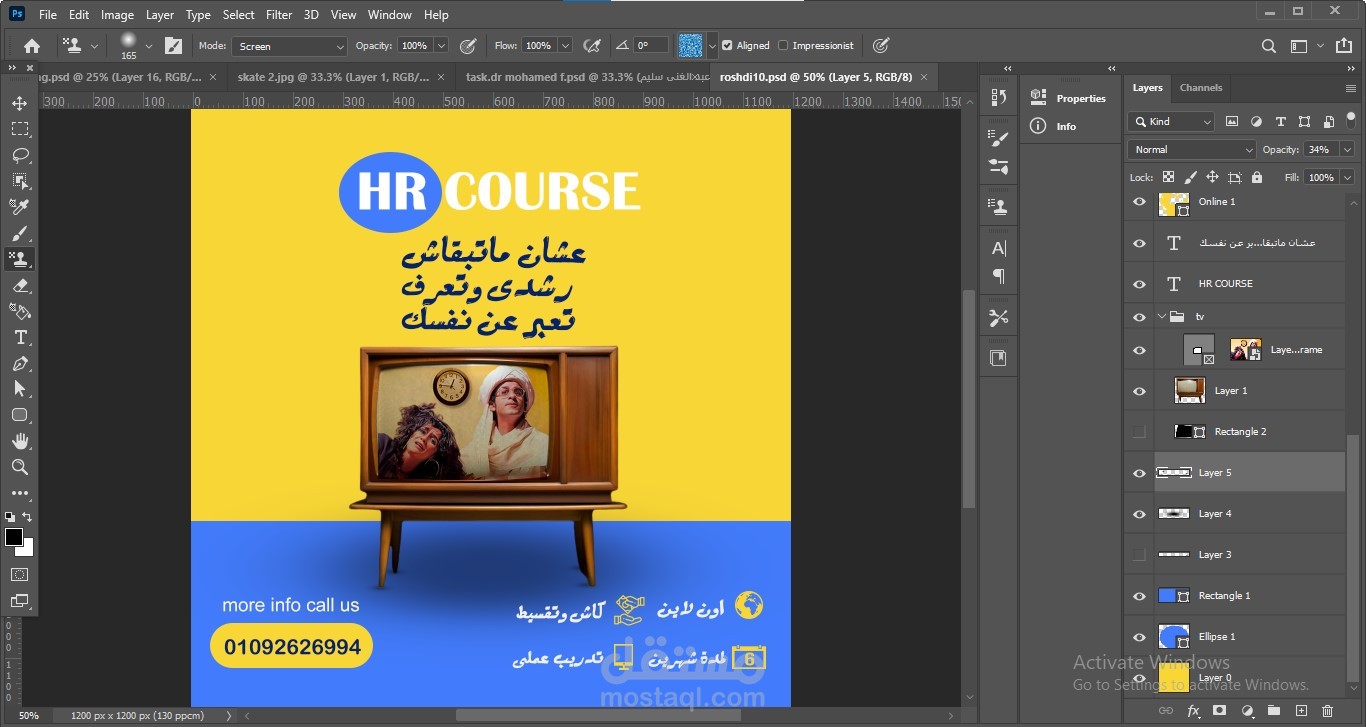The image size is (1366, 727).
Task: Open the Mode dropdown showing Screen
Action: [289, 46]
